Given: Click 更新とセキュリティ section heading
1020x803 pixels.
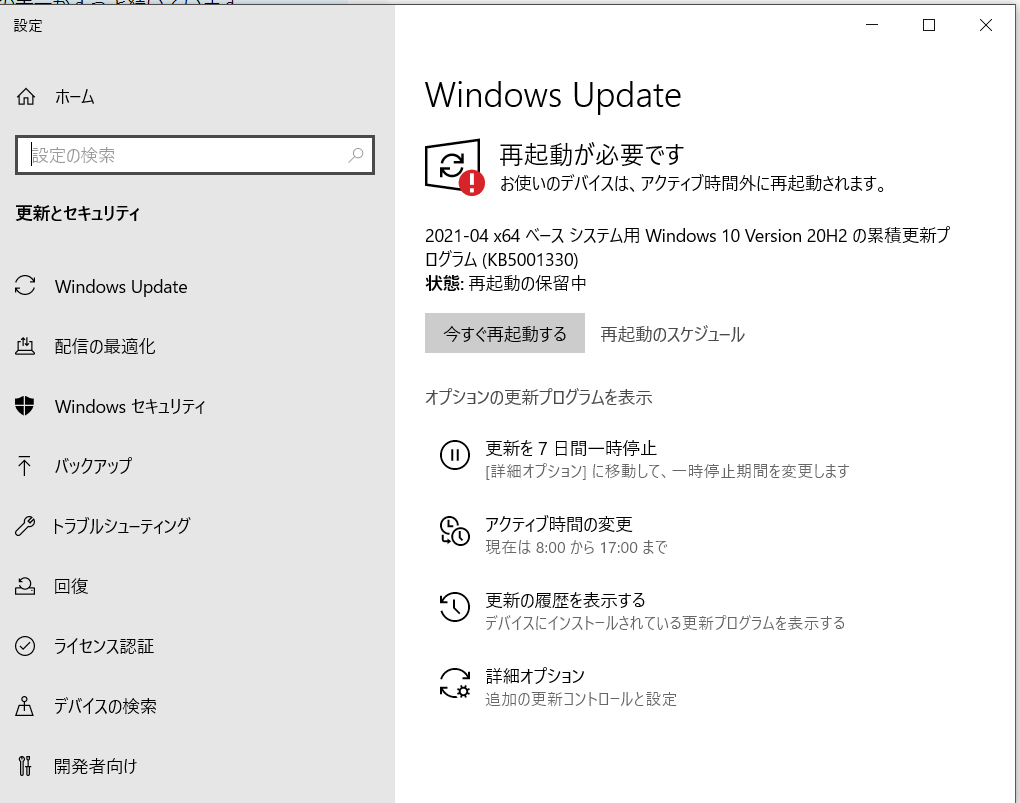Looking at the screenshot, I should (78, 213).
